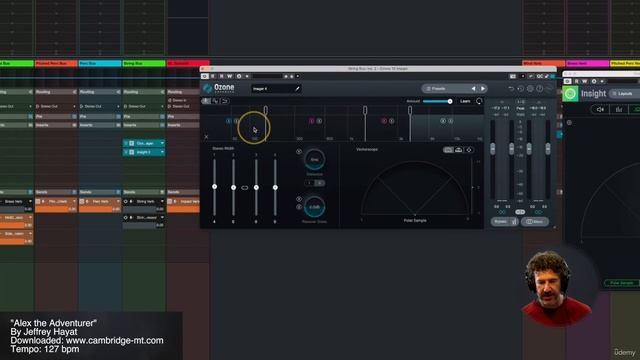This screenshot has height=360, width=640.
Task: Toggle the center gain link button
Action: pos(520,212)
